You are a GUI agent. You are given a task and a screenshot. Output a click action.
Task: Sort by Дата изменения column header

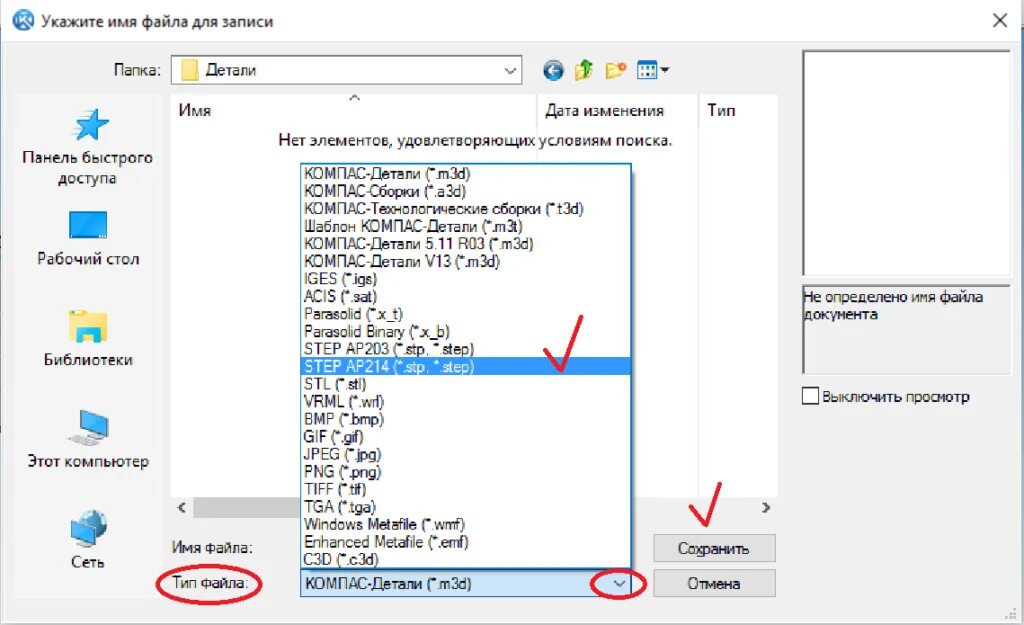[x=617, y=110]
